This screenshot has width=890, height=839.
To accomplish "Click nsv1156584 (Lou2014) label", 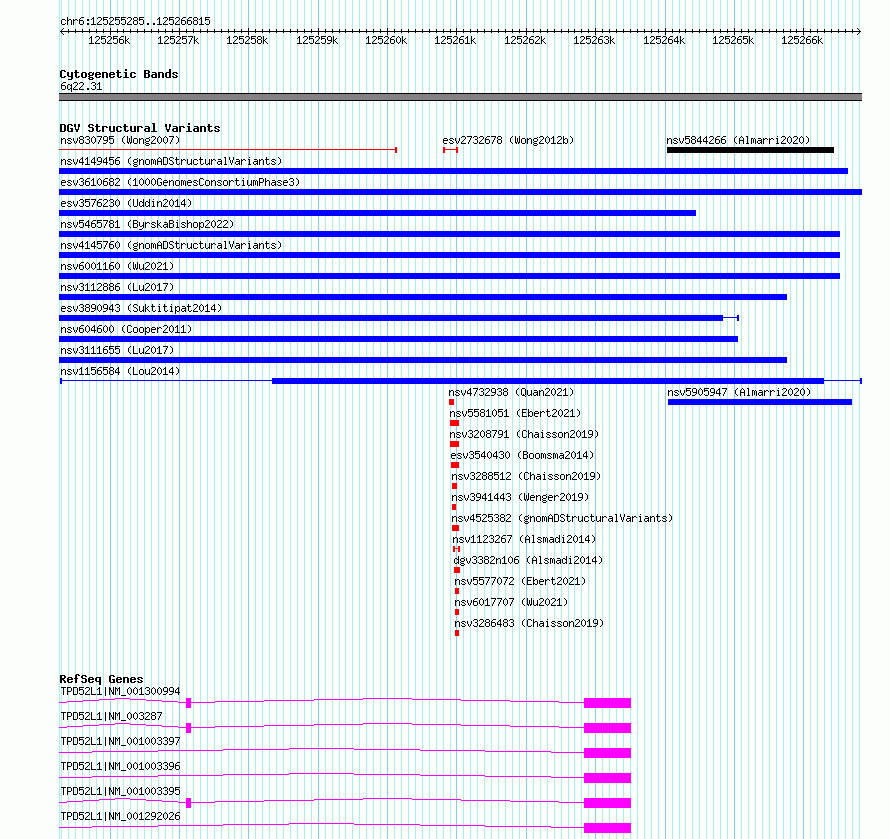I will [x=120, y=371].
